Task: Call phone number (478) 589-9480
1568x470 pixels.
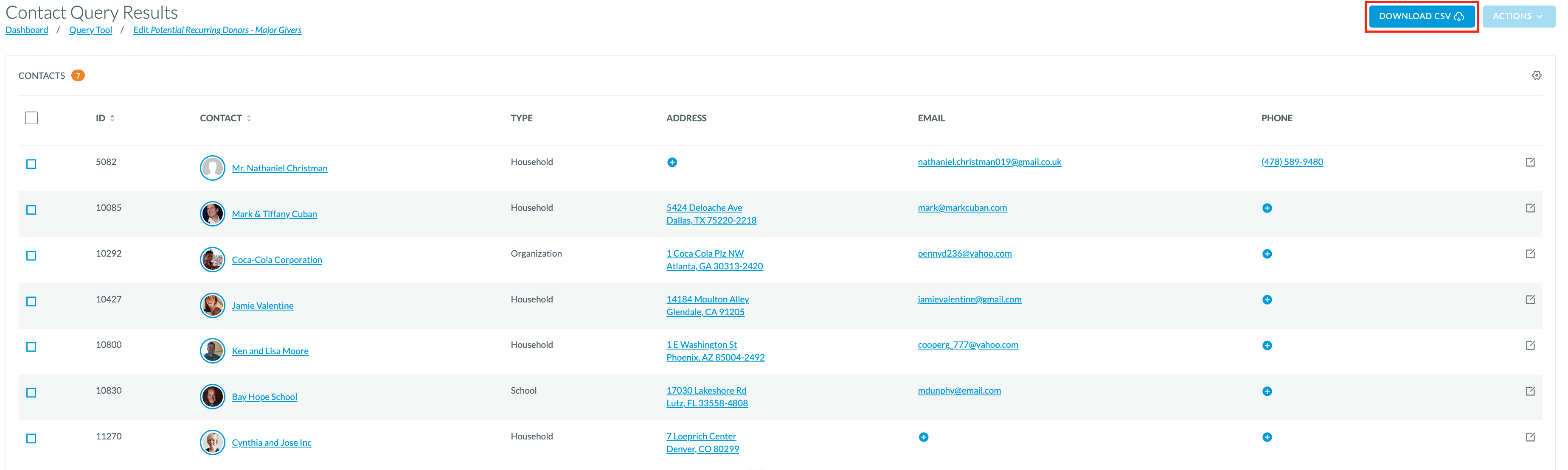Action: point(1292,162)
